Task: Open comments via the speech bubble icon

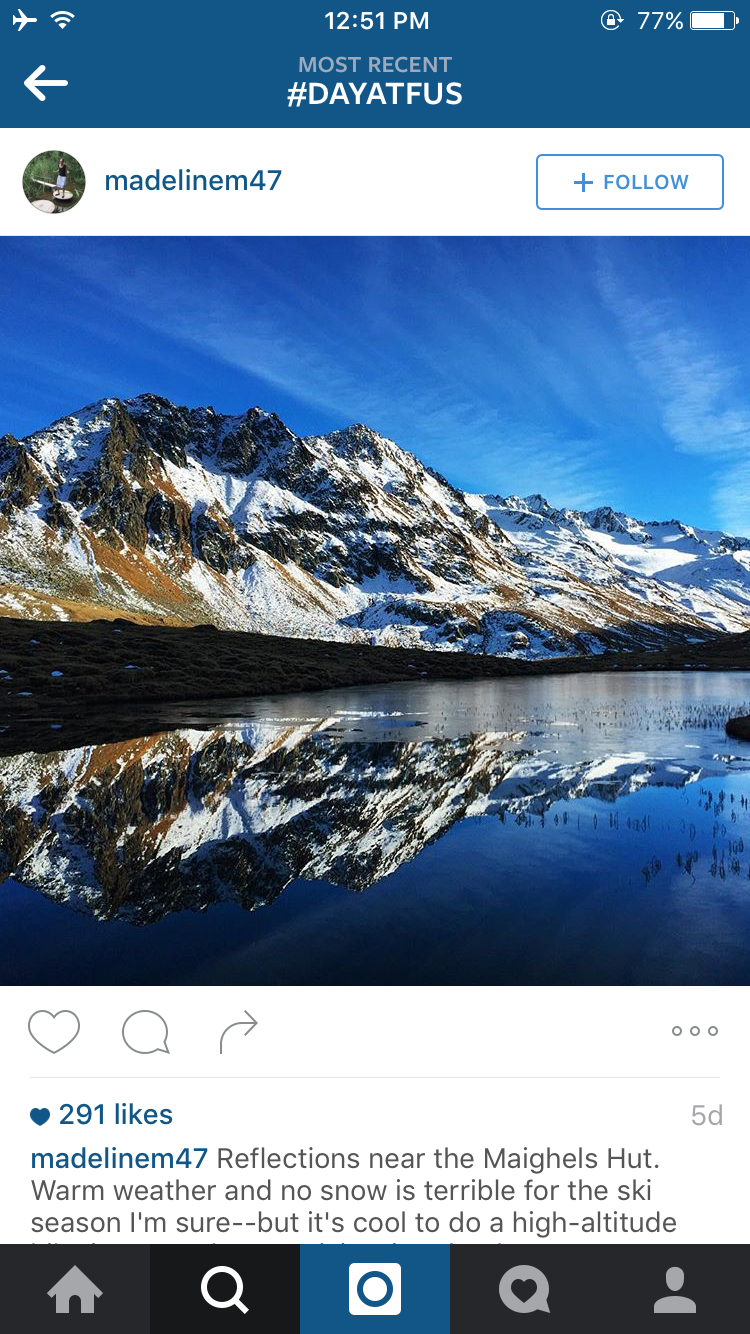Action: 146,1032
